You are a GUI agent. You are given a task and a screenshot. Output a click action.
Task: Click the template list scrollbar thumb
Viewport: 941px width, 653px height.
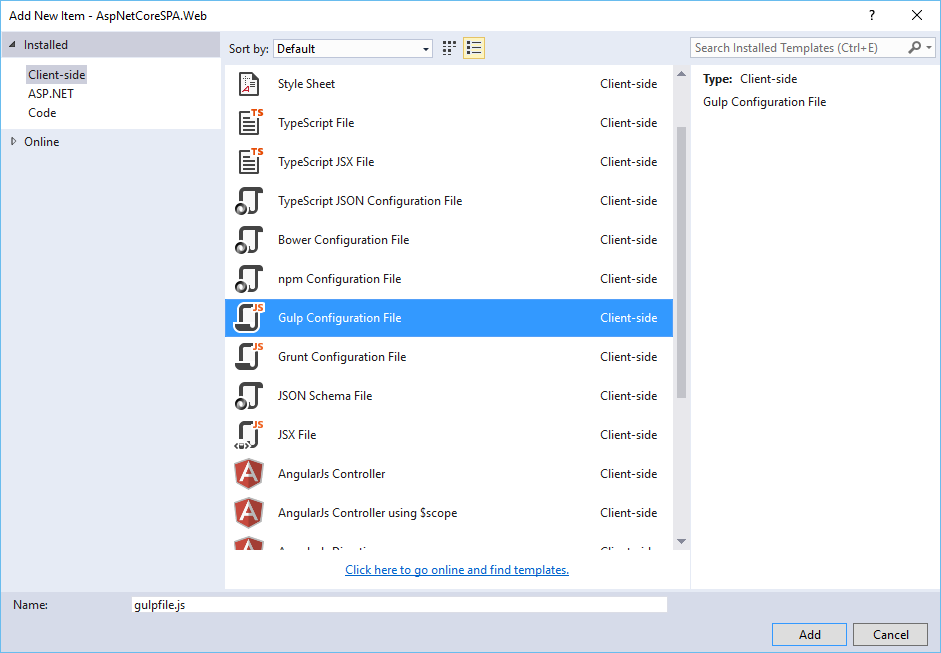681,263
